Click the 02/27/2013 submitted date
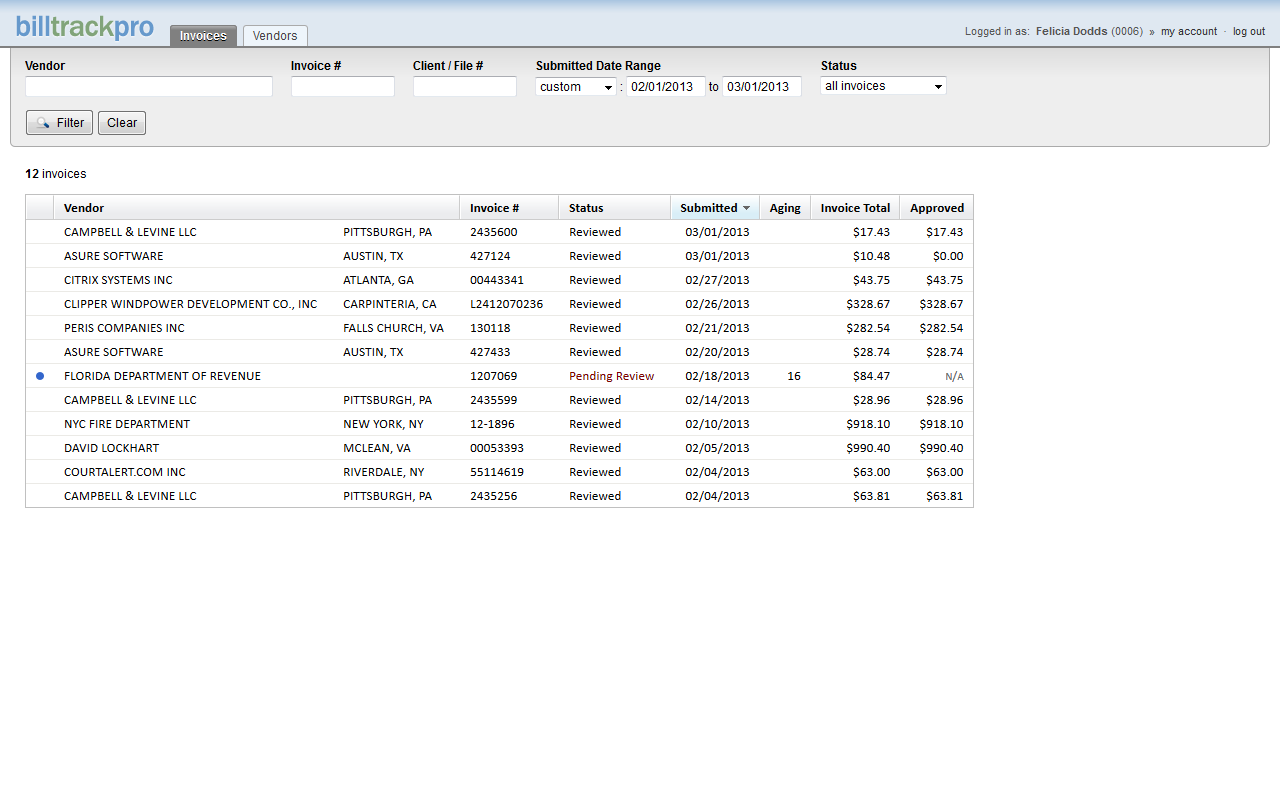The image size is (1280, 800). tap(717, 280)
